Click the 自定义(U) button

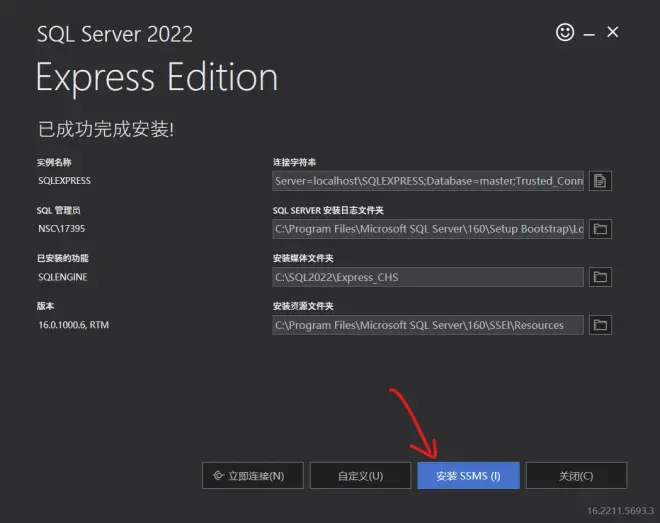coord(360,475)
